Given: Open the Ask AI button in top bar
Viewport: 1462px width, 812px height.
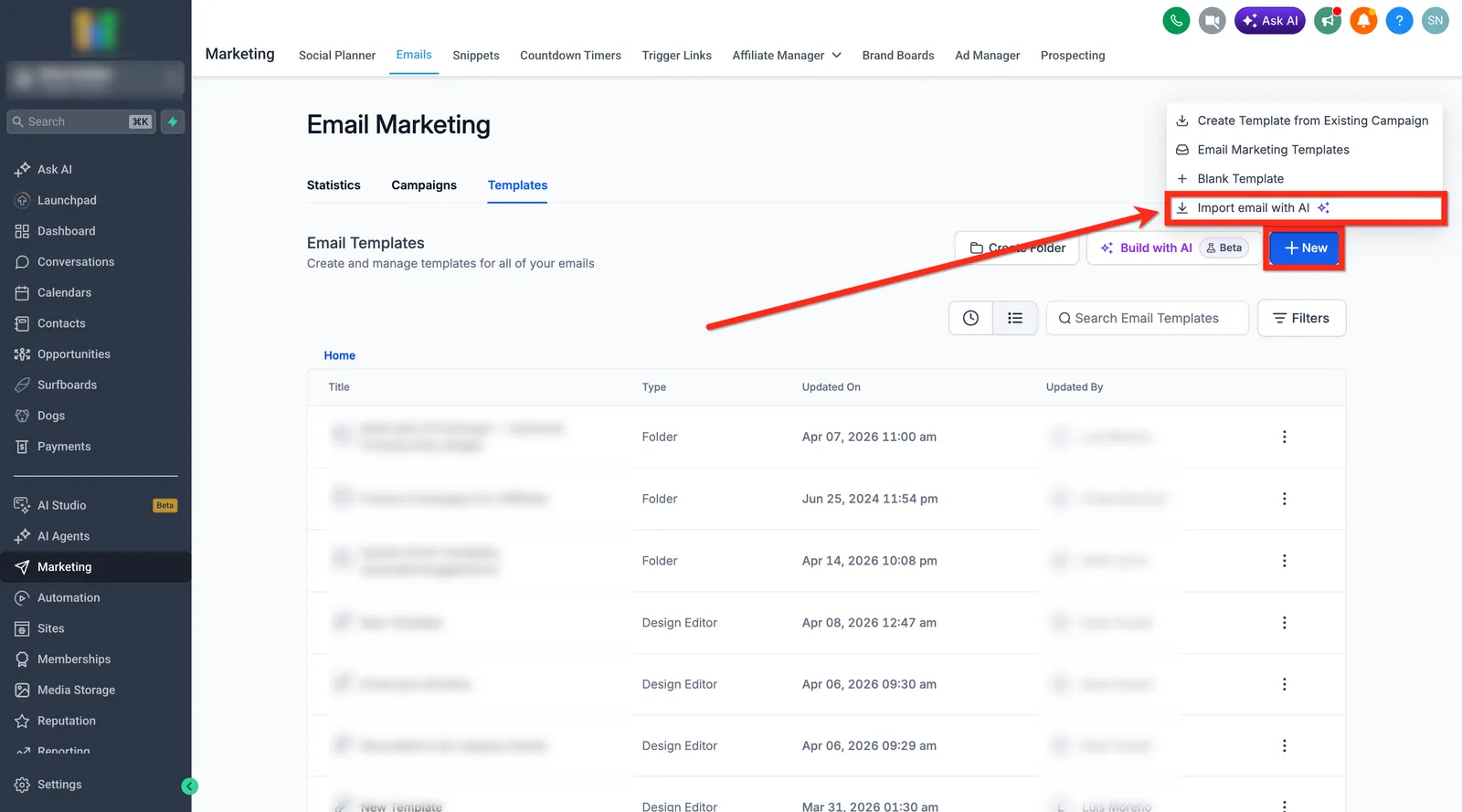Looking at the screenshot, I should (1270, 20).
